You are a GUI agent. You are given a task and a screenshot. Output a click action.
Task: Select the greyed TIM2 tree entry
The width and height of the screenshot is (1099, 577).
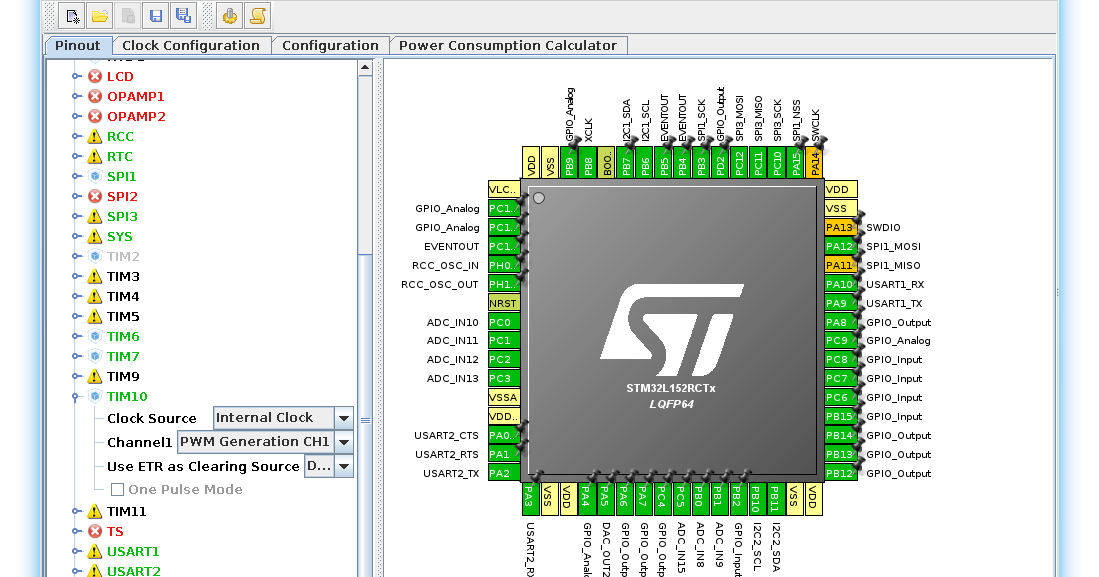coord(123,257)
